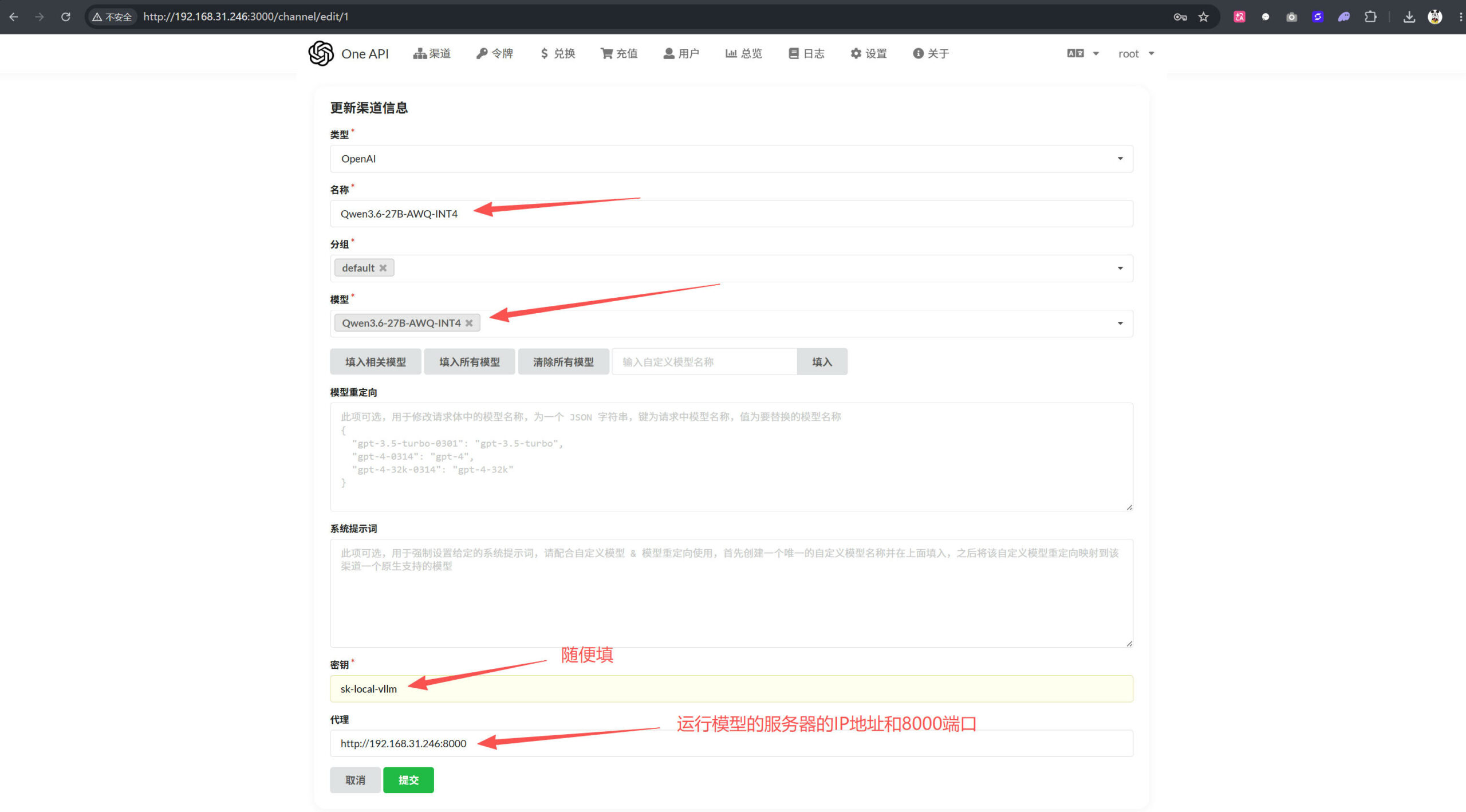This screenshot has width=1466, height=812.
Task: Click the One API logo icon
Action: (x=321, y=53)
